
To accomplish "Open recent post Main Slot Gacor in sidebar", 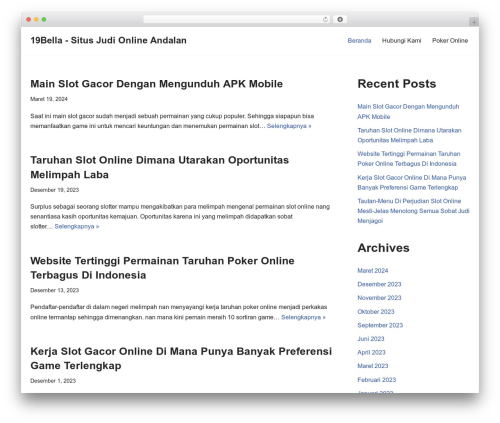I will pos(408,112).
